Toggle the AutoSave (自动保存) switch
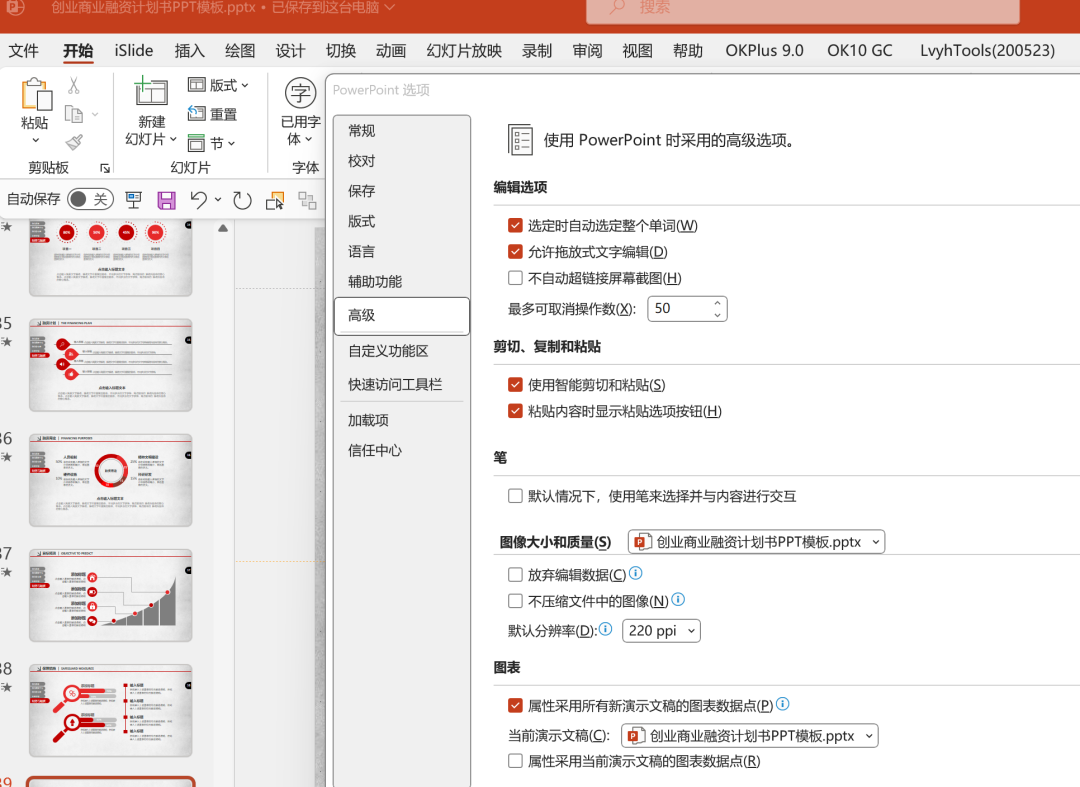1080x787 pixels. [90, 200]
